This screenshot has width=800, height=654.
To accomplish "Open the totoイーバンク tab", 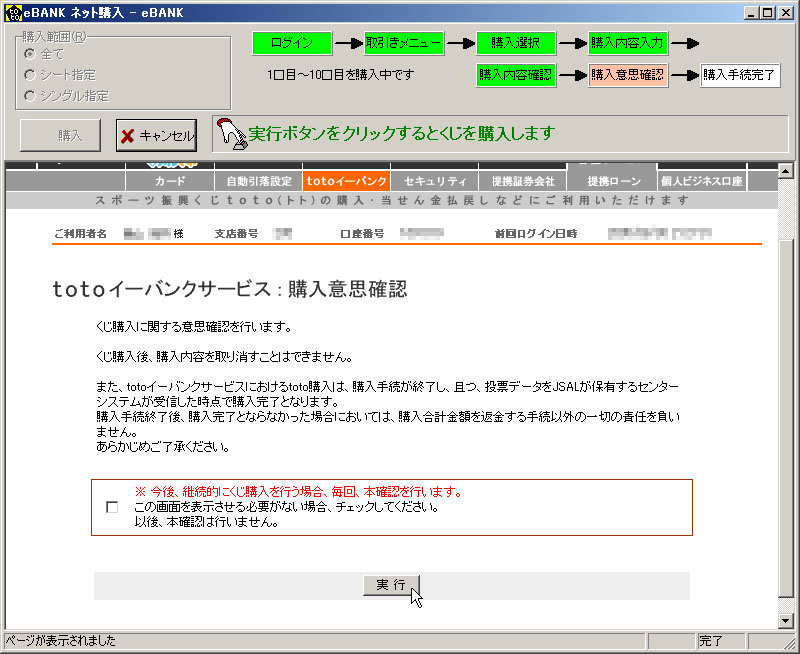I will (346, 181).
